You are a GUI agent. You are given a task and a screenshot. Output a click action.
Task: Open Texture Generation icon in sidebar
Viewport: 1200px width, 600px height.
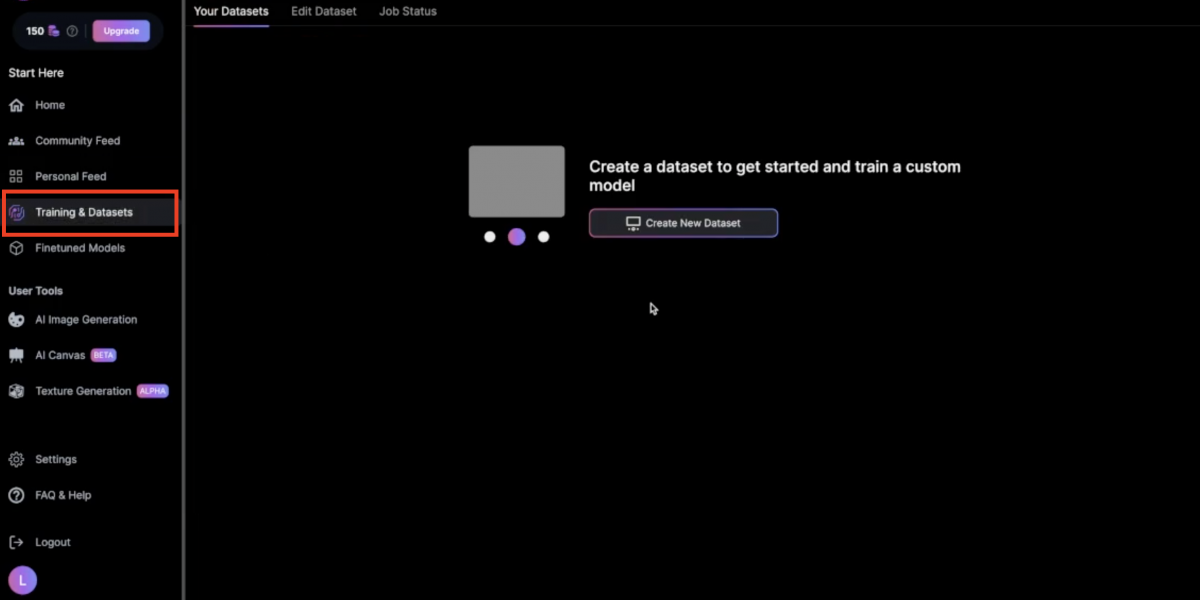pyautogui.click(x=16, y=391)
